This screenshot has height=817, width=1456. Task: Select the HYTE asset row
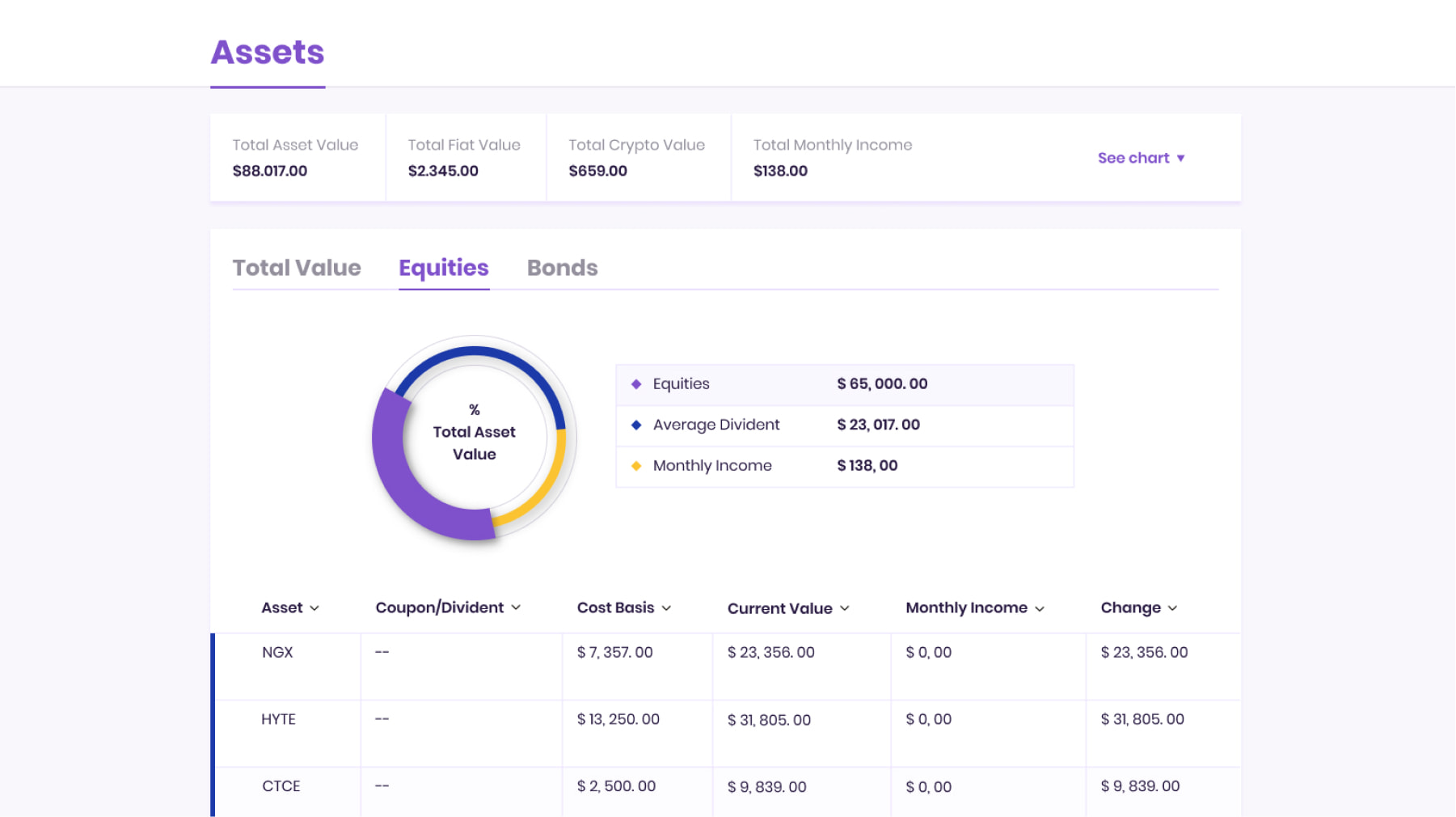[278, 719]
